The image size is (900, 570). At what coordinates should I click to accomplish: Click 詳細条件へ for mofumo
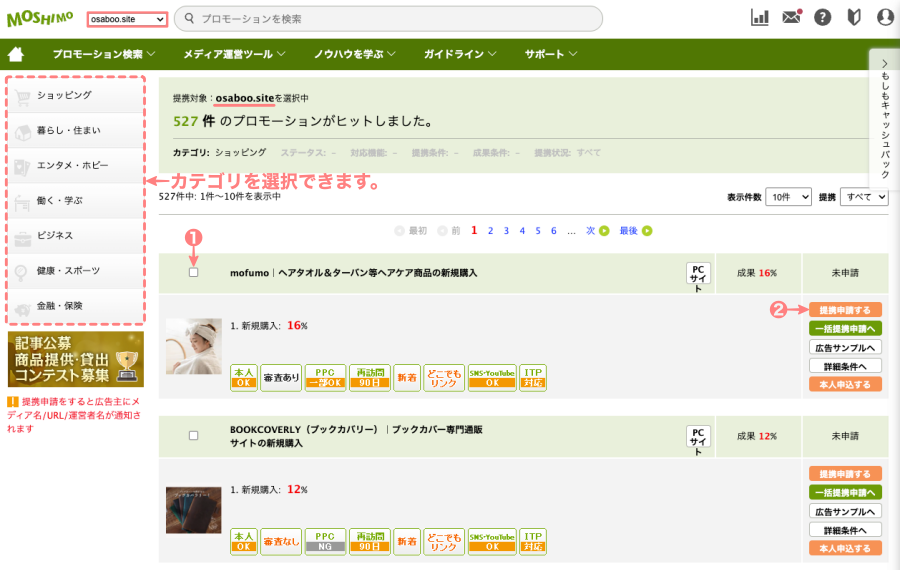[x=845, y=366]
